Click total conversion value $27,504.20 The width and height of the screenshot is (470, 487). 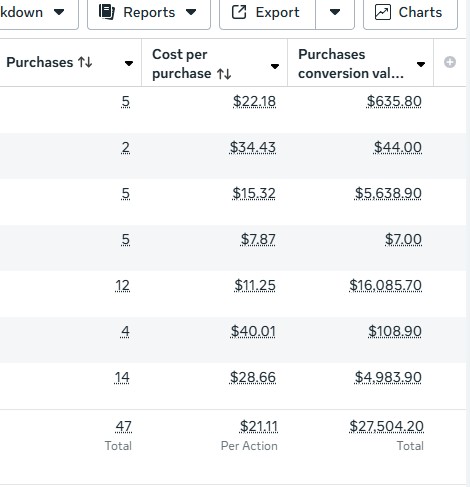[x=387, y=426]
